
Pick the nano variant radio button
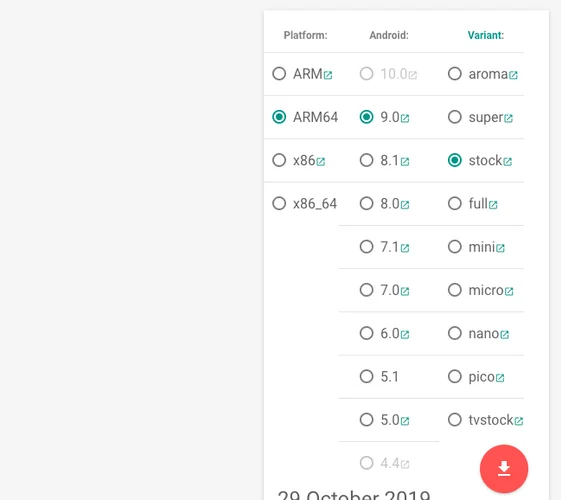tap(455, 333)
